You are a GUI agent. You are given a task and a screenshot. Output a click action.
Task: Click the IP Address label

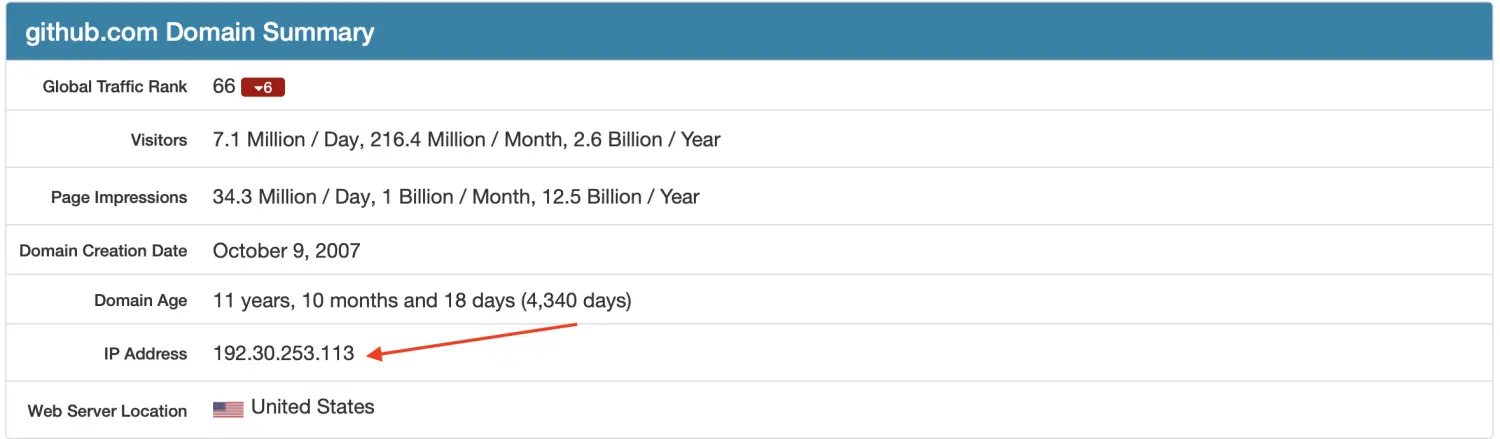pyautogui.click(x=145, y=354)
